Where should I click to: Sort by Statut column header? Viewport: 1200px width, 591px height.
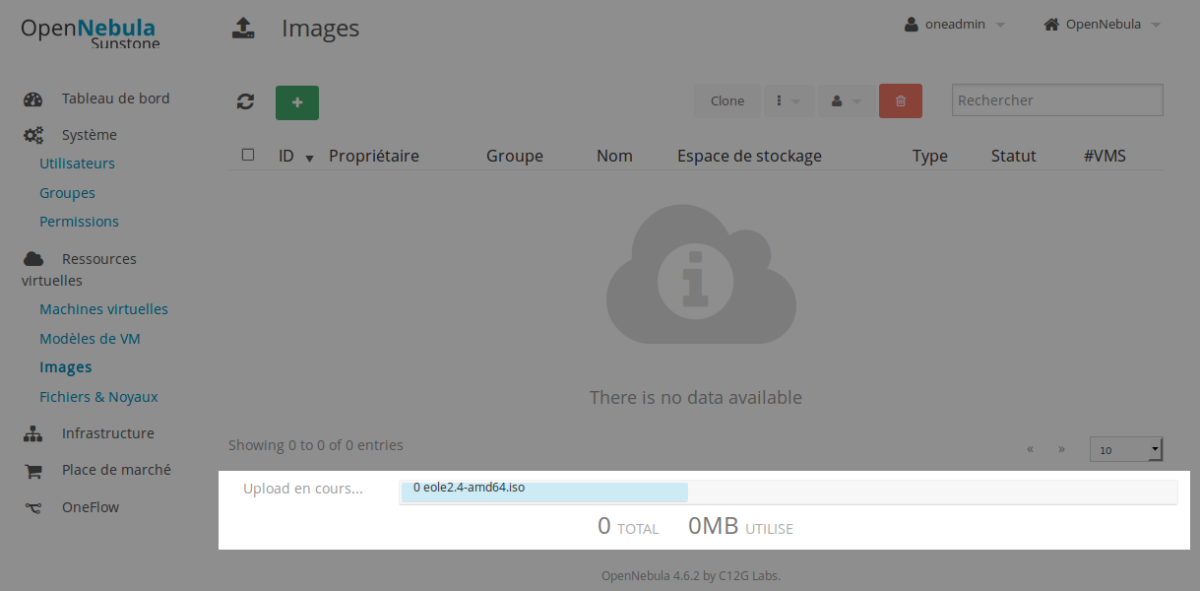point(1013,156)
